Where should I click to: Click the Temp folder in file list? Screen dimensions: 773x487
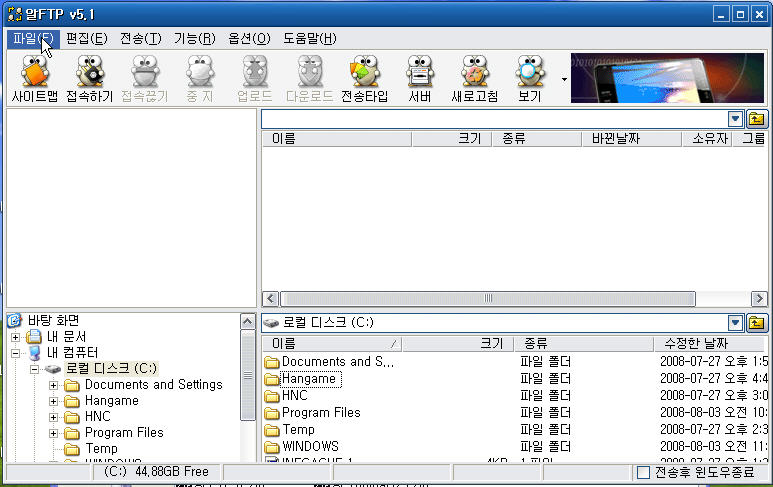[289, 429]
